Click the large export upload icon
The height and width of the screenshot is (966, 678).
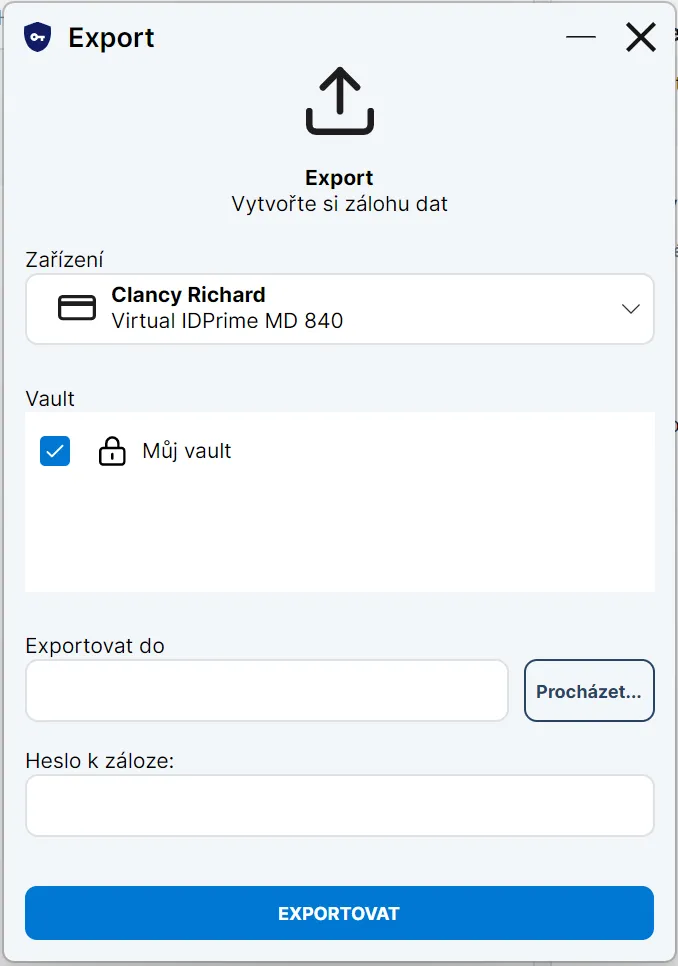pyautogui.click(x=340, y=101)
